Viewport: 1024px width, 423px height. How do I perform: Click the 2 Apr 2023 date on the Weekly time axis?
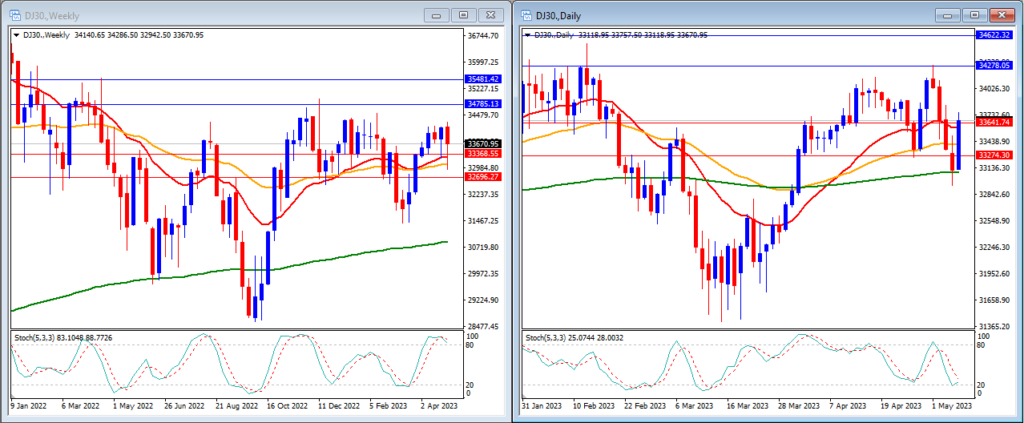point(440,405)
